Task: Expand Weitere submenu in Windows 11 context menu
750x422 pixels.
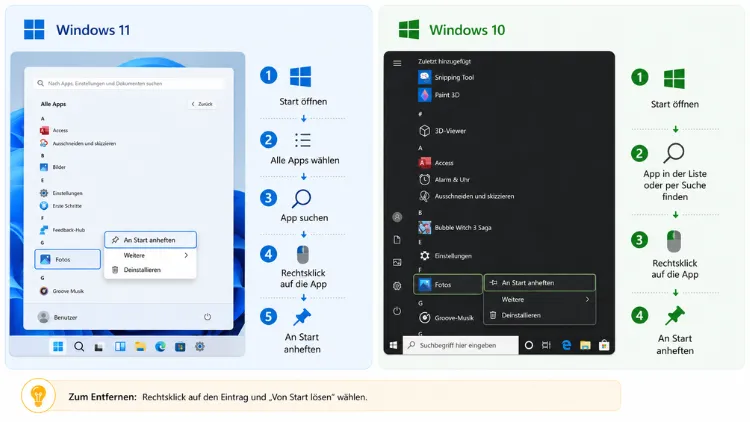Action: 150,255
